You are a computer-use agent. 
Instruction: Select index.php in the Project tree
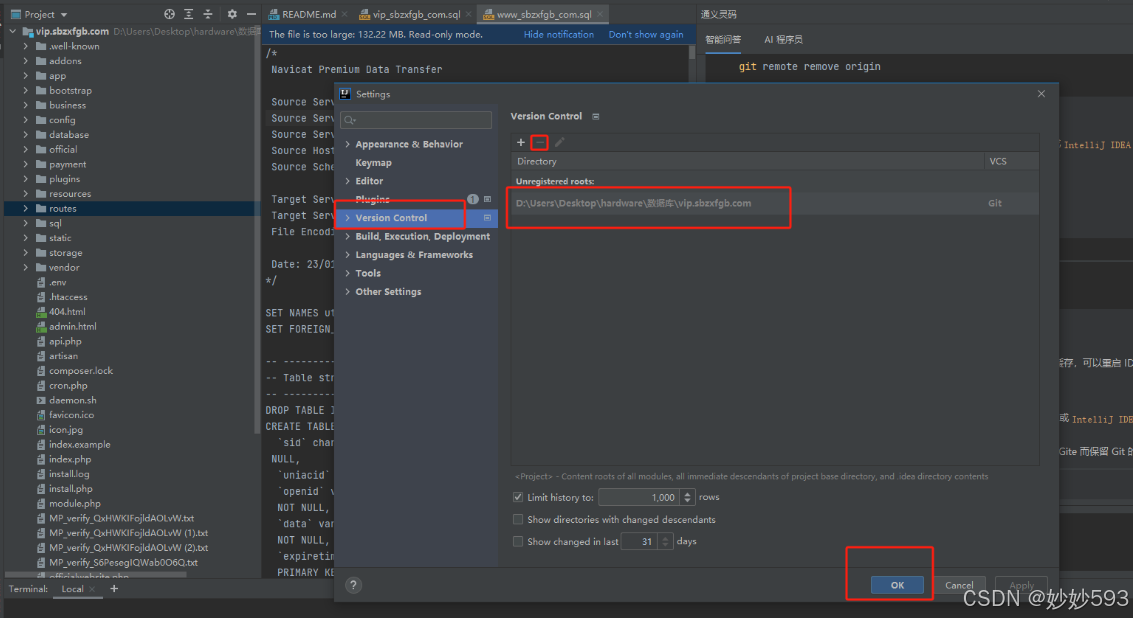point(70,459)
